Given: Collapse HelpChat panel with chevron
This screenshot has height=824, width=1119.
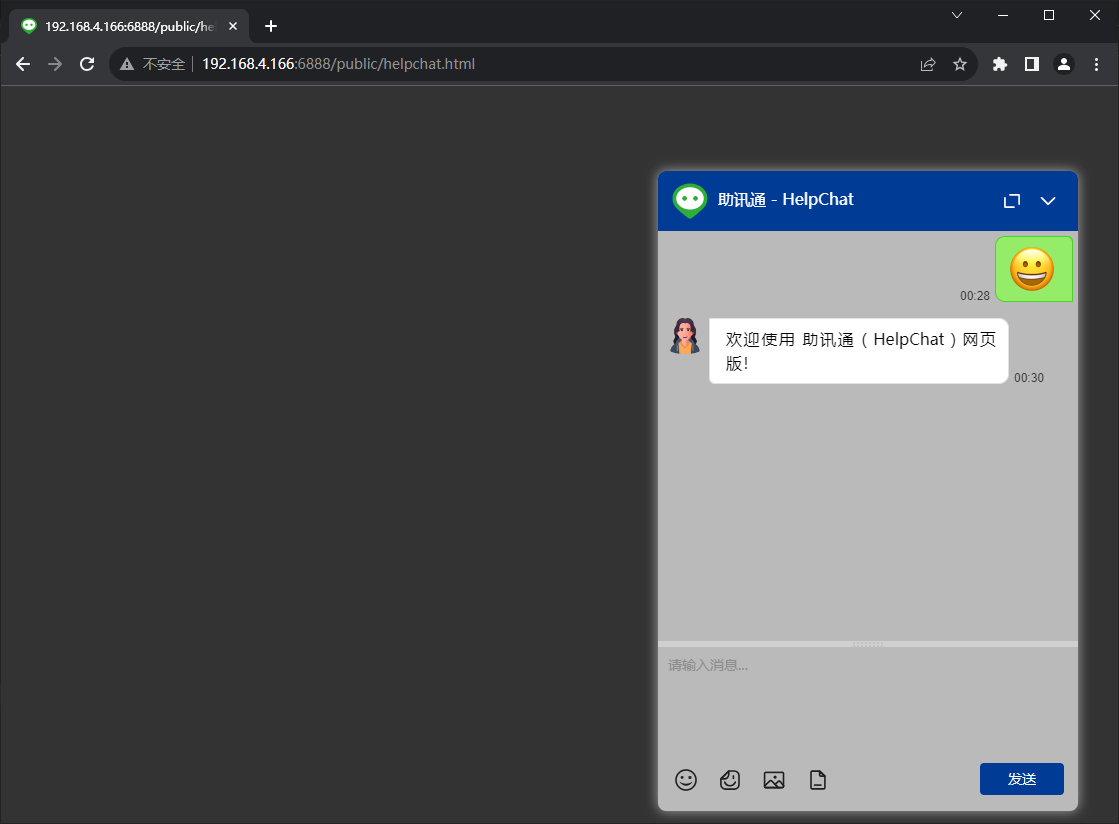Looking at the screenshot, I should pyautogui.click(x=1048, y=201).
